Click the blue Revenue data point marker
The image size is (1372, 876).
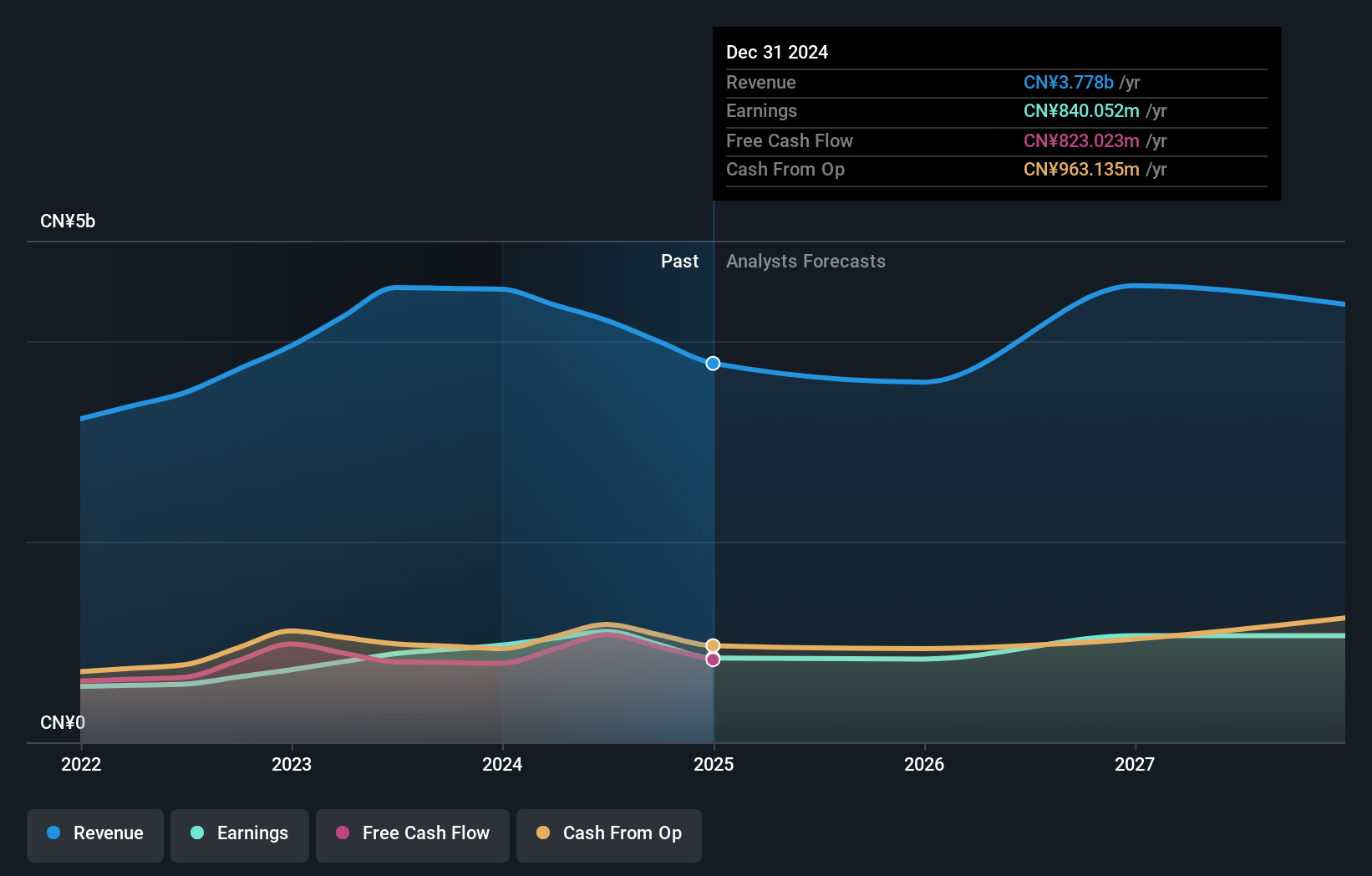713,364
